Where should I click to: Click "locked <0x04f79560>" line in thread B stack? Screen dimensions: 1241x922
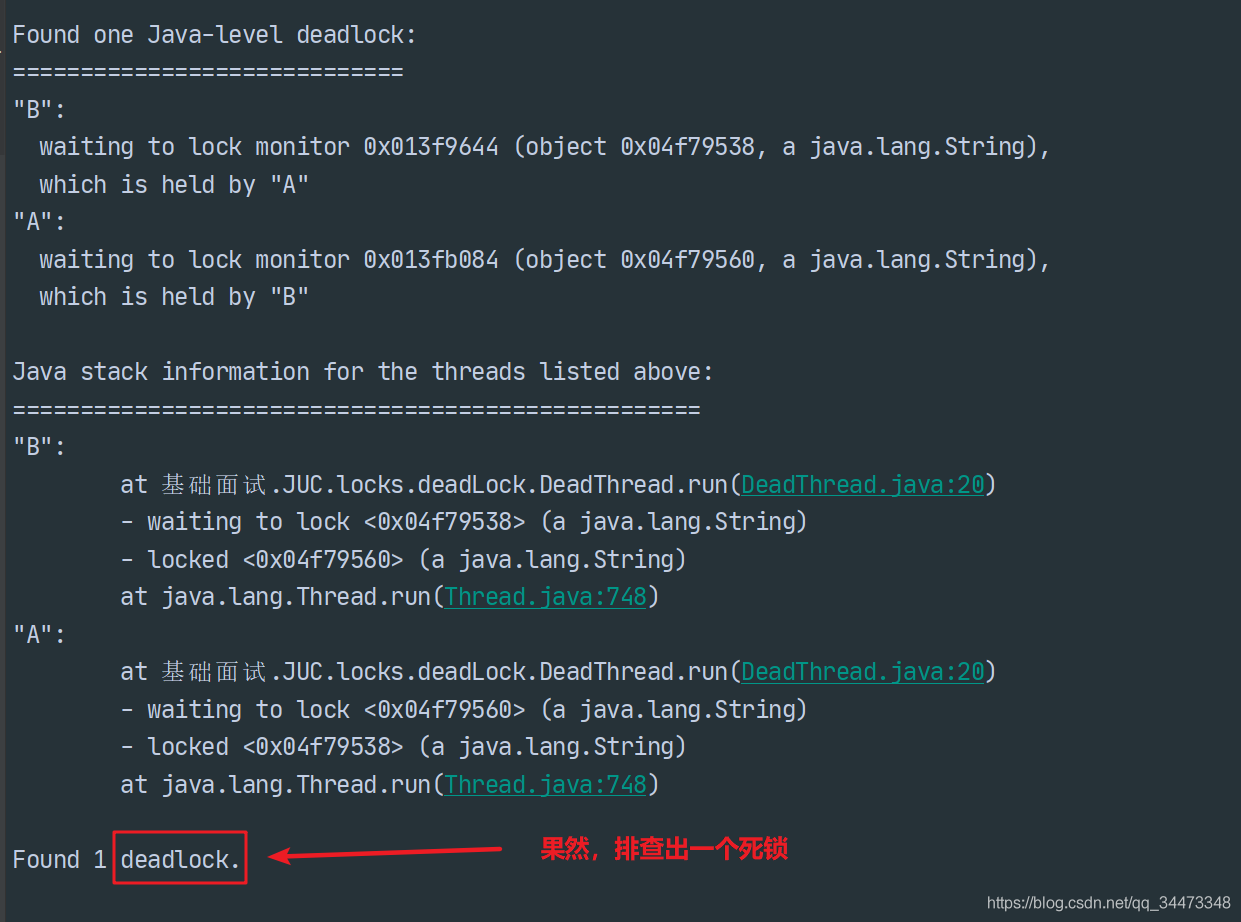pos(403,559)
